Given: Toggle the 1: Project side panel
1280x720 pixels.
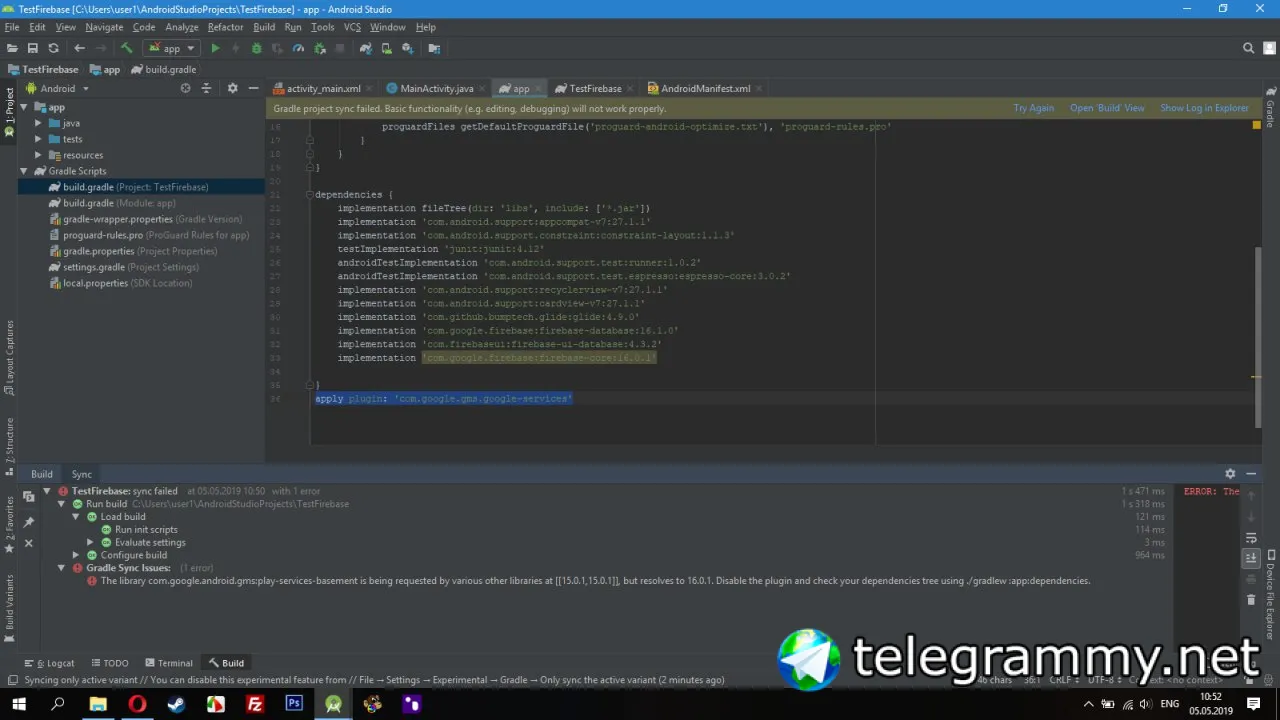Looking at the screenshot, I should point(9,111).
